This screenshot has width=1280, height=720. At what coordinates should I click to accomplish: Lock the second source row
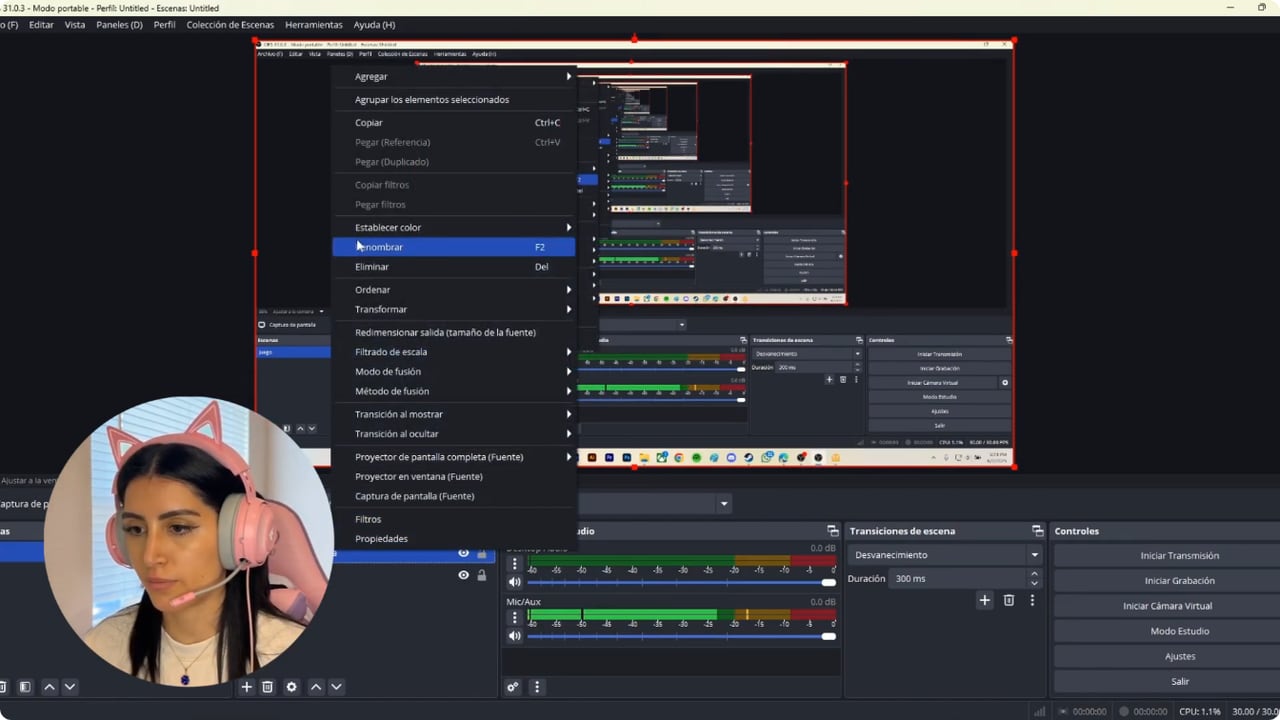click(482, 575)
